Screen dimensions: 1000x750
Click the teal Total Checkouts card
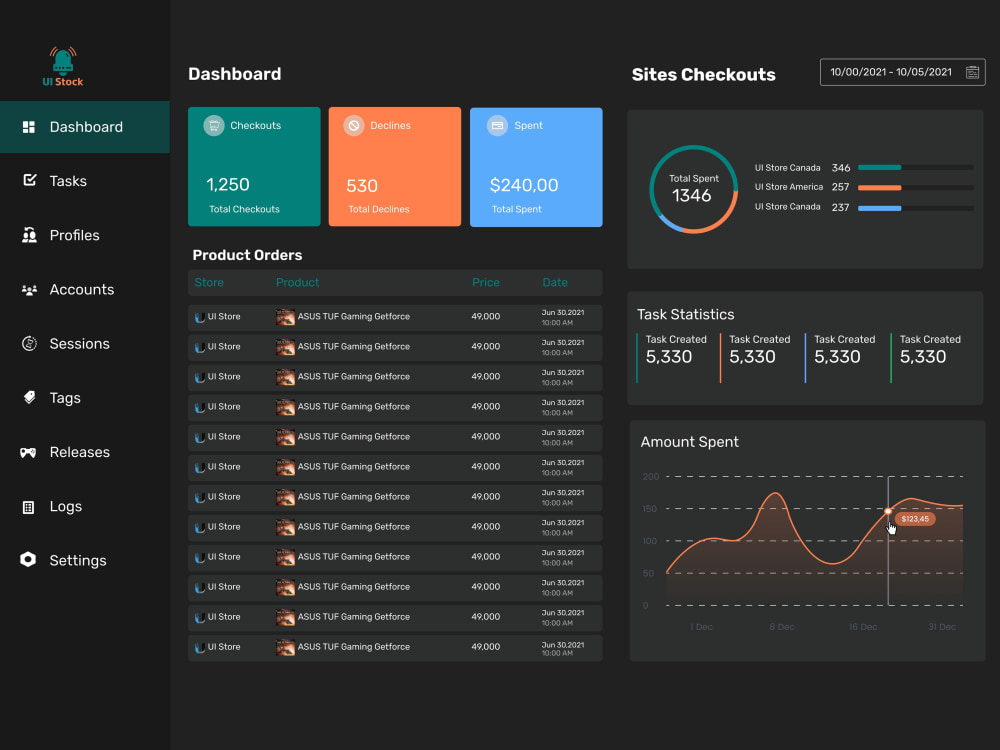coord(254,166)
